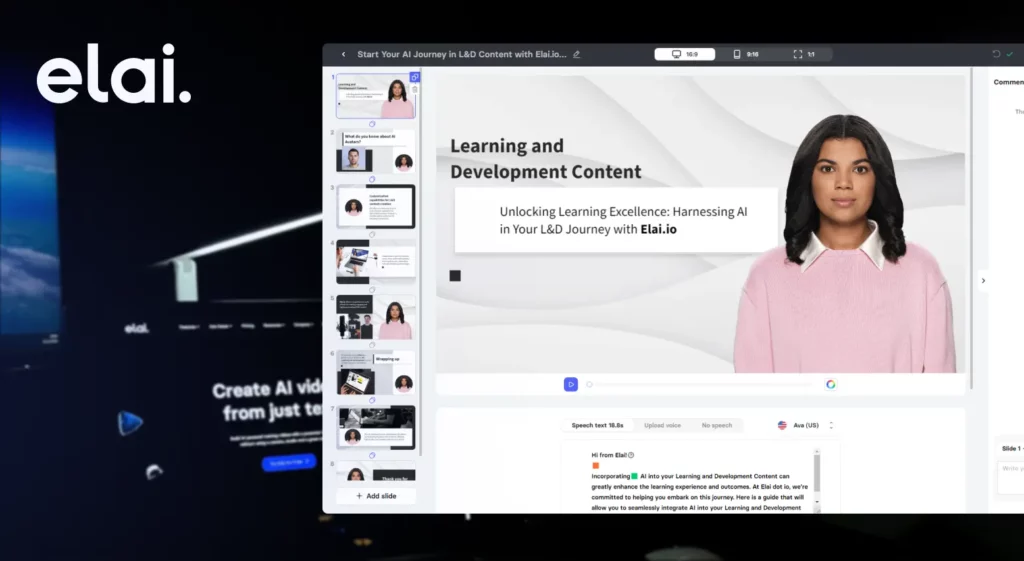Click the preview playback progress handle
The image size is (1024, 561).
tap(589, 385)
